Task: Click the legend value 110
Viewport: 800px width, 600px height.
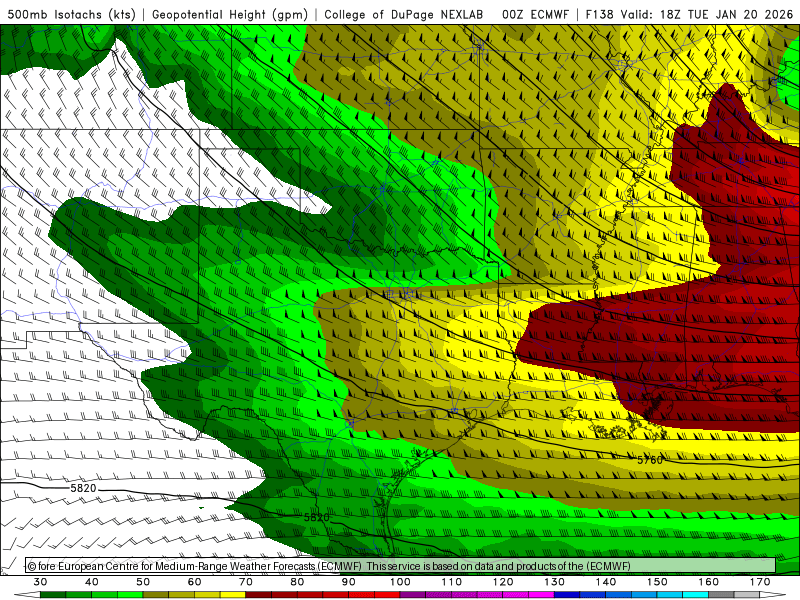Action: (452, 582)
